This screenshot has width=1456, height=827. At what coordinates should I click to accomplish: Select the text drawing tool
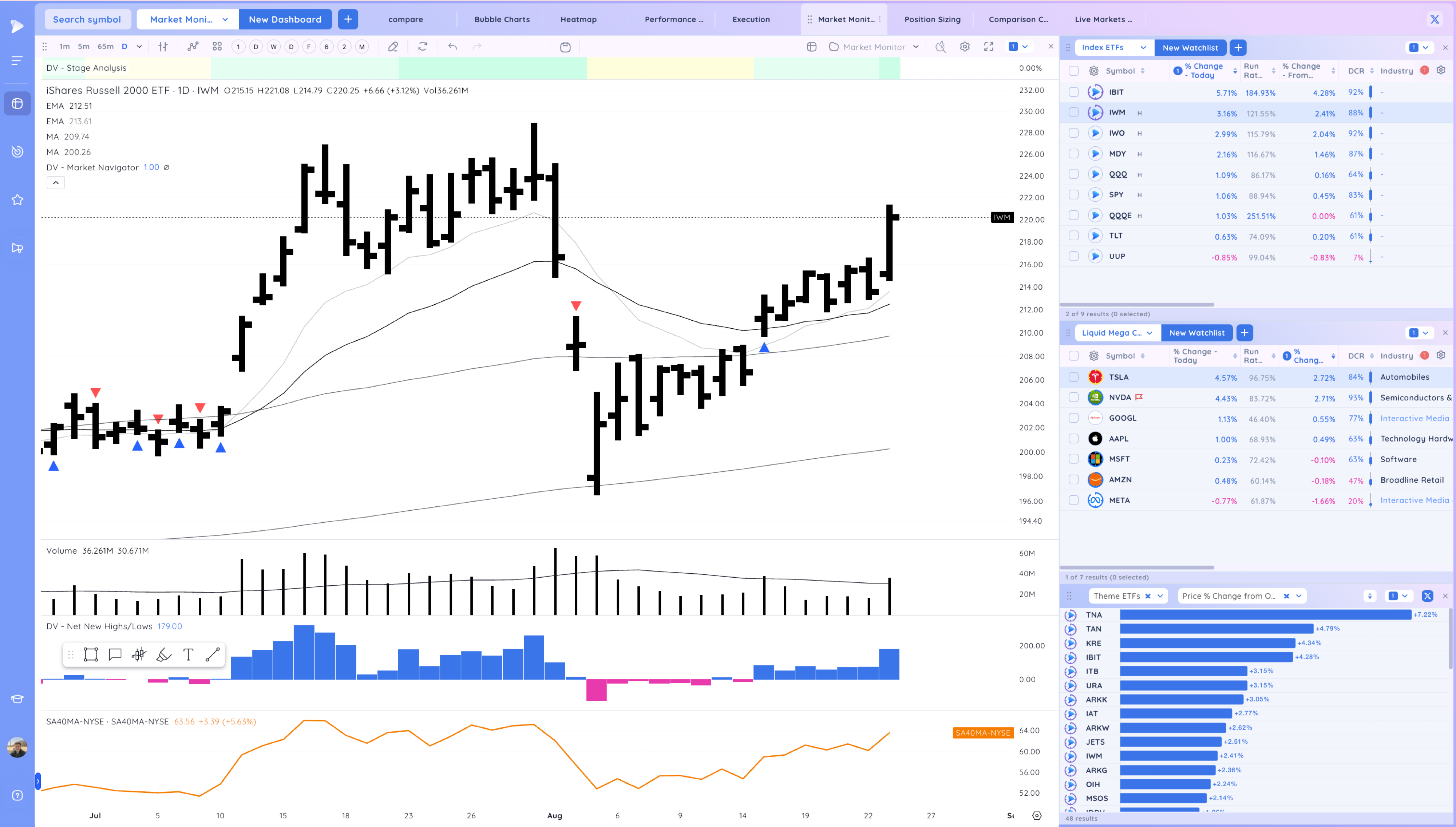pyautogui.click(x=188, y=654)
